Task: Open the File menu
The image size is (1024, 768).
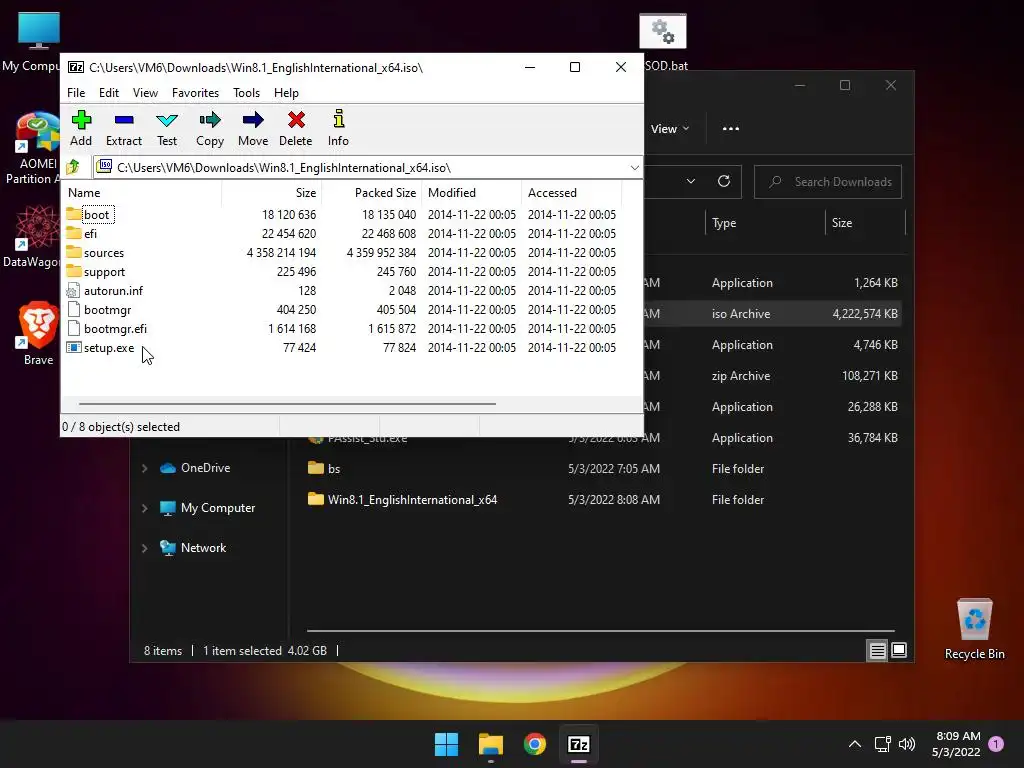Action: (x=76, y=93)
